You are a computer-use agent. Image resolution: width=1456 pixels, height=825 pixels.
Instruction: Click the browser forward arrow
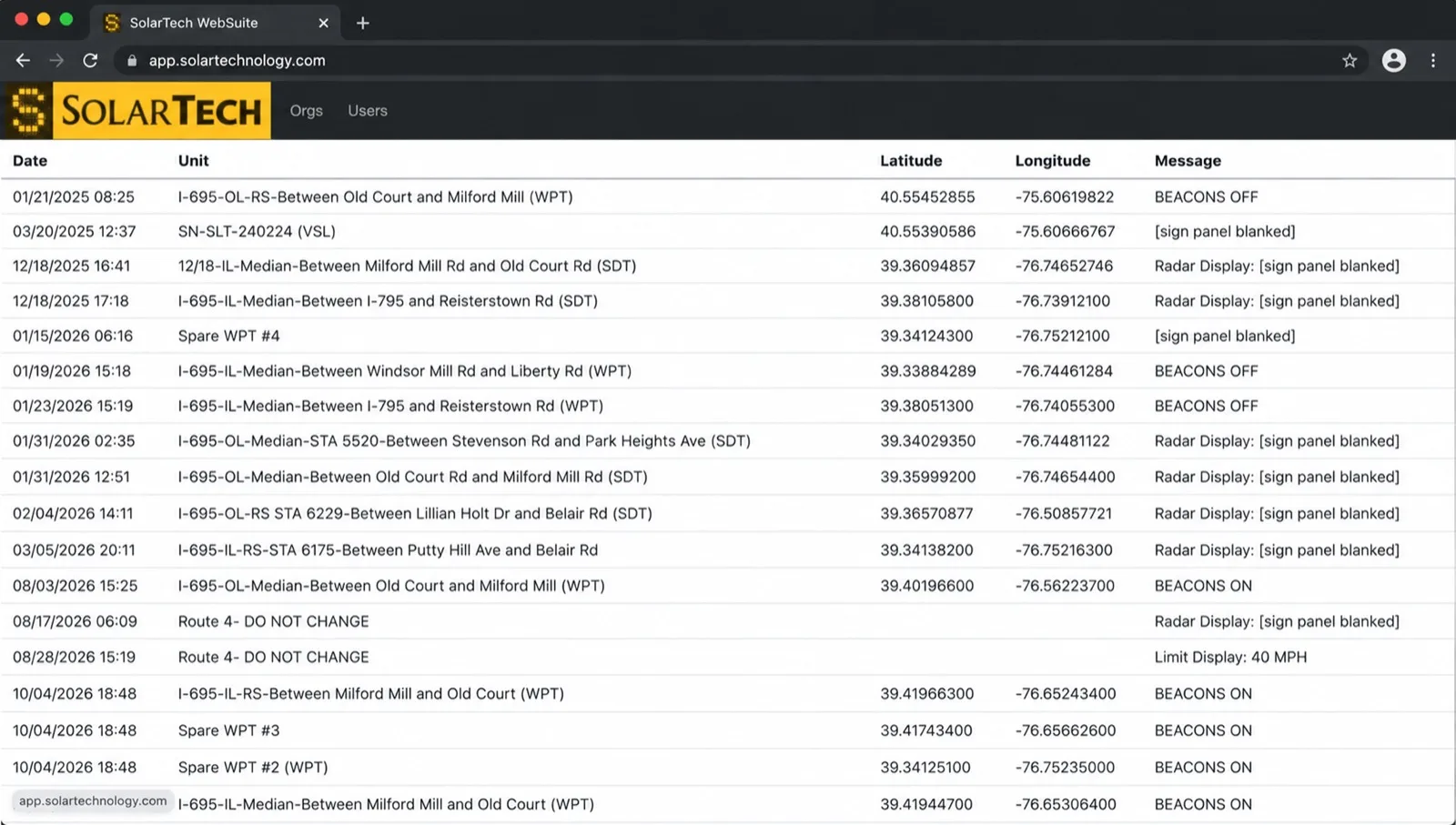coord(56,60)
